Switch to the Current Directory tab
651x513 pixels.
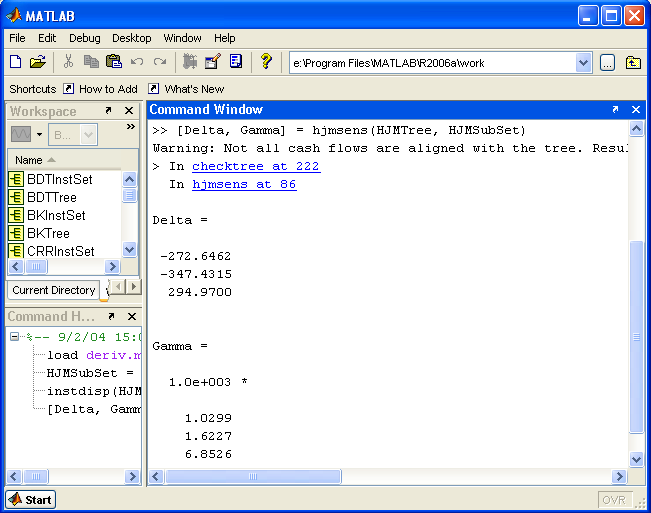coord(54,290)
